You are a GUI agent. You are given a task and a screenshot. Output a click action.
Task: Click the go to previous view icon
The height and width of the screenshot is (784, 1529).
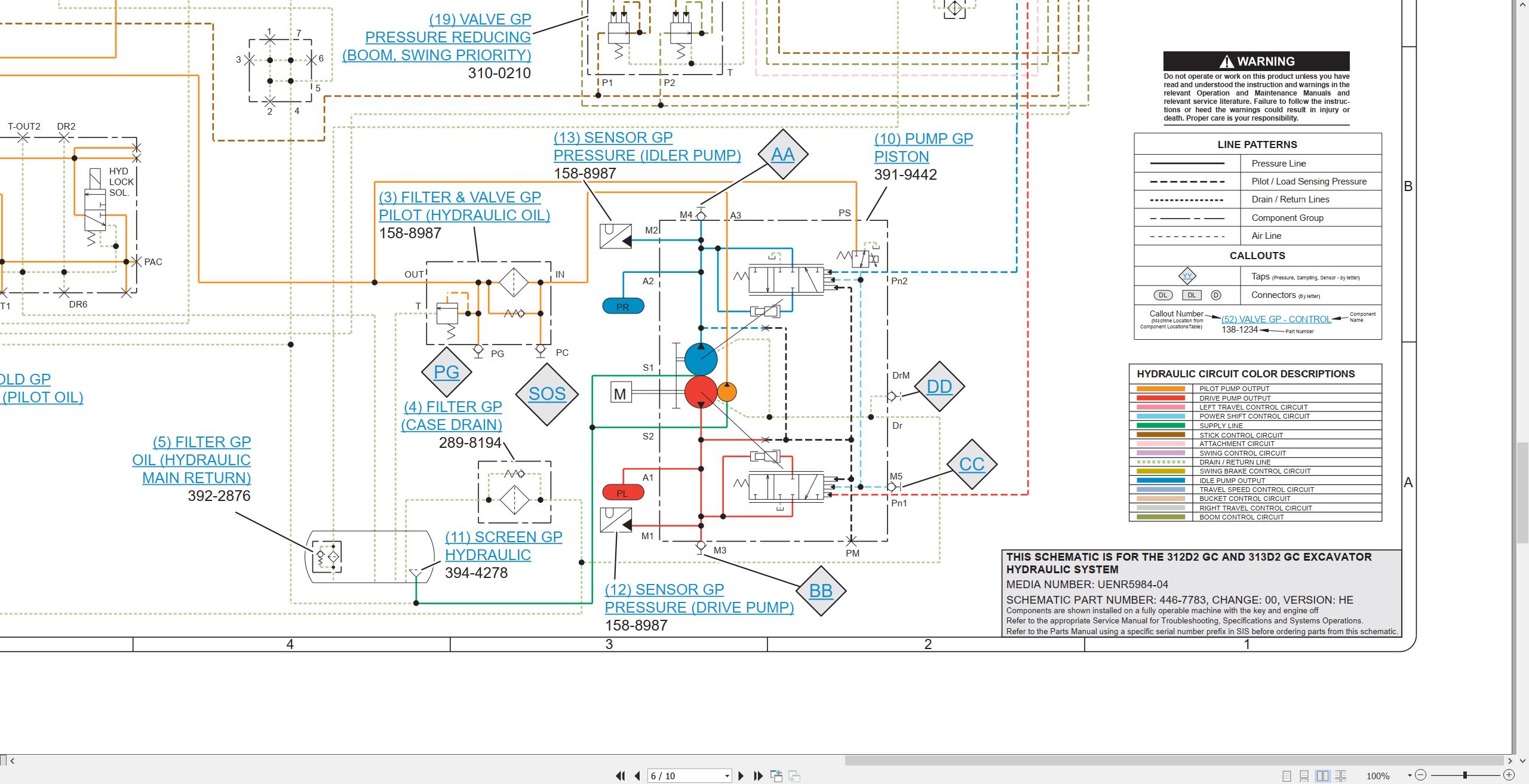[776, 776]
